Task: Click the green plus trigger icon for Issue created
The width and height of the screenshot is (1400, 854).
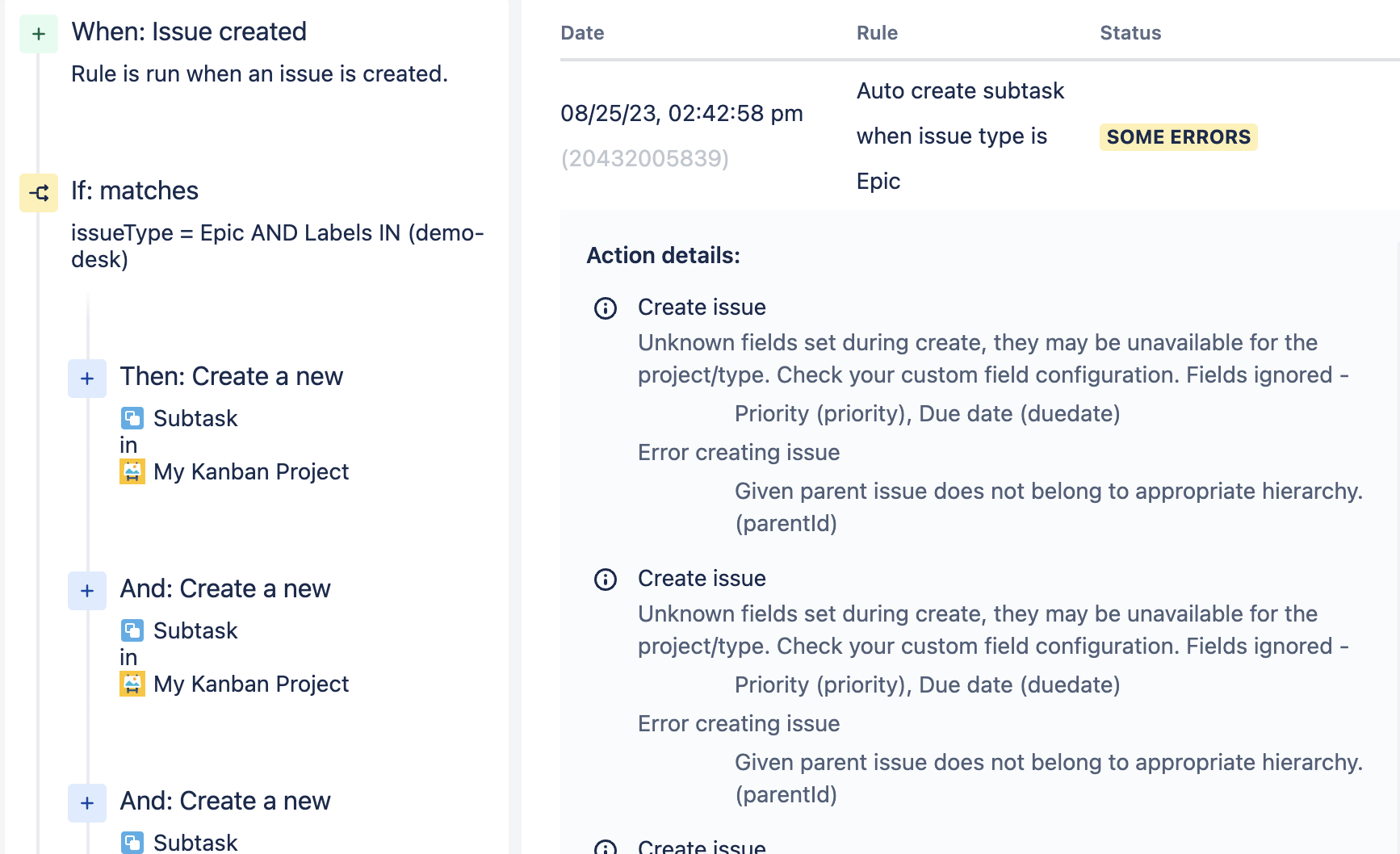Action: click(x=39, y=34)
